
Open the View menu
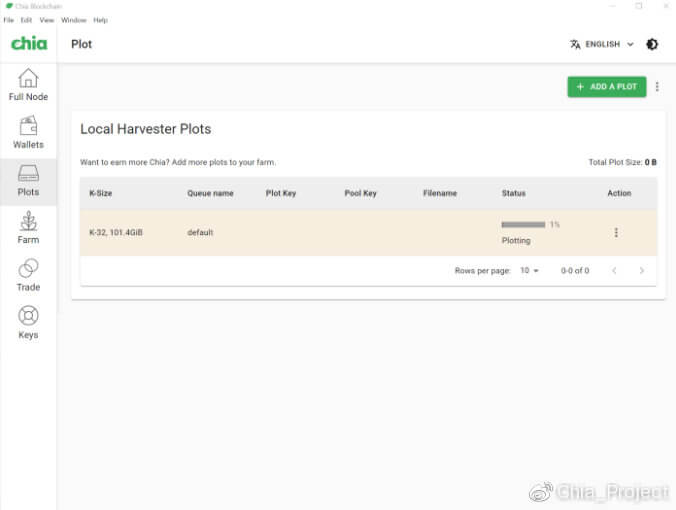tap(47, 20)
